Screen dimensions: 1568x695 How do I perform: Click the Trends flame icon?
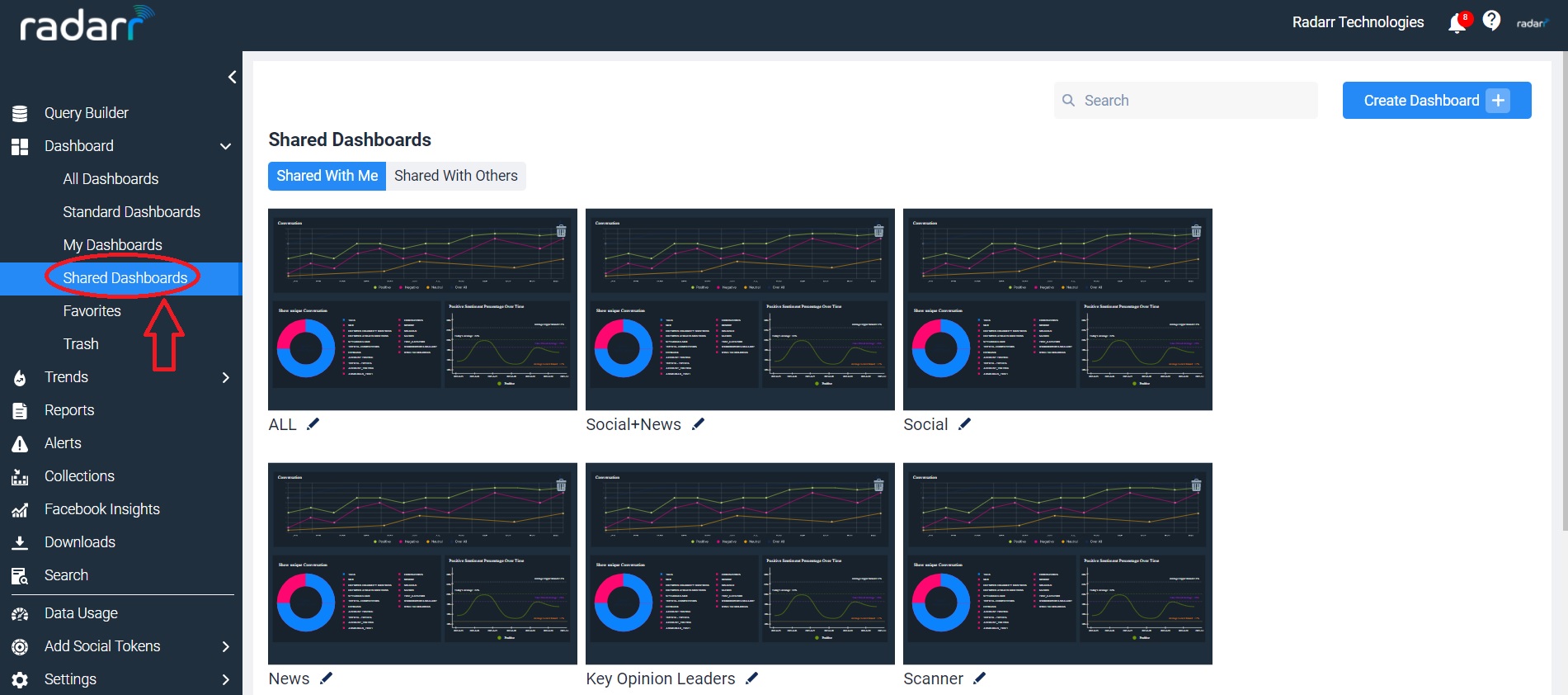20,378
